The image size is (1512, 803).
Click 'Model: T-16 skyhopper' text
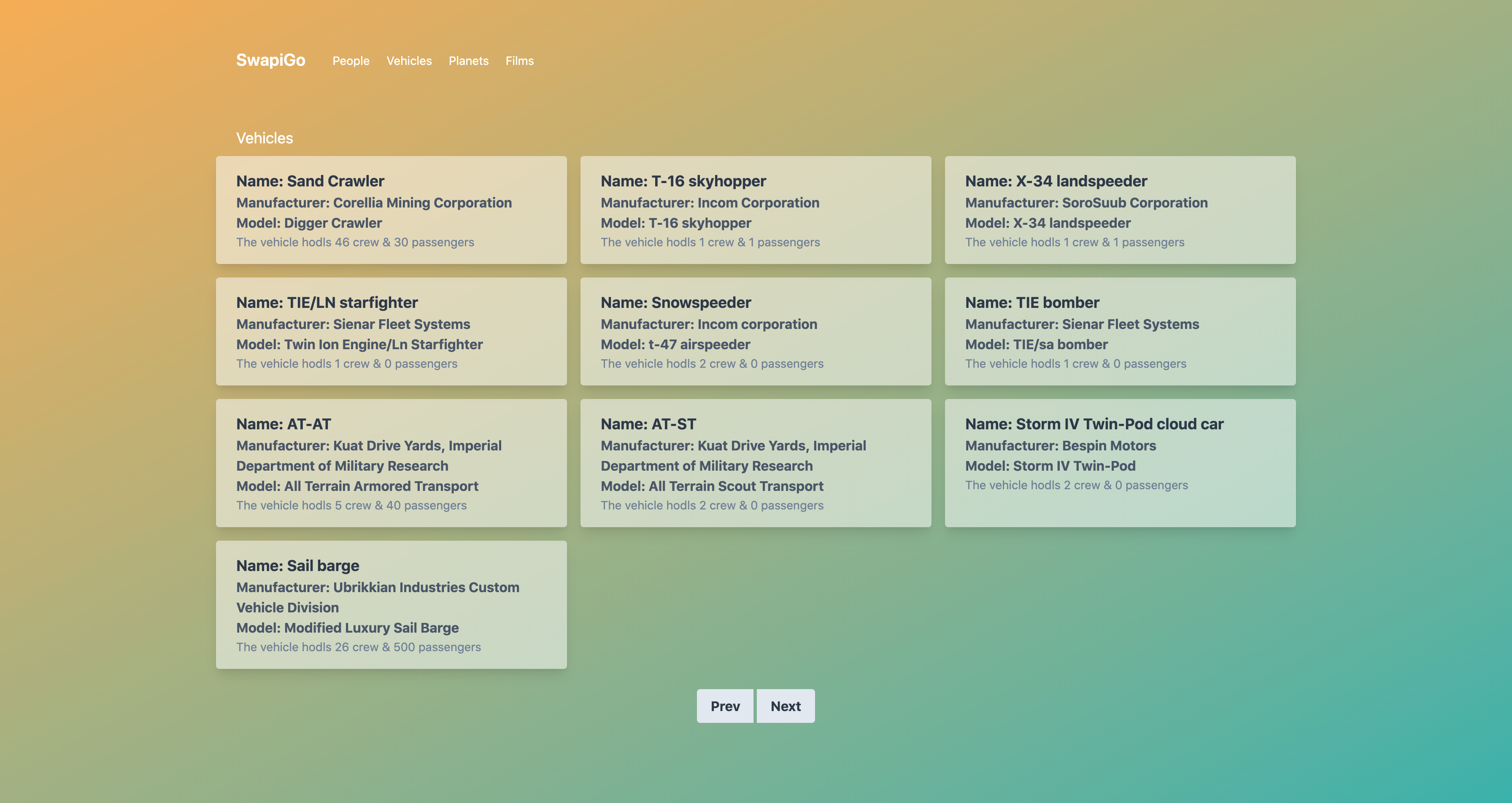(675, 223)
